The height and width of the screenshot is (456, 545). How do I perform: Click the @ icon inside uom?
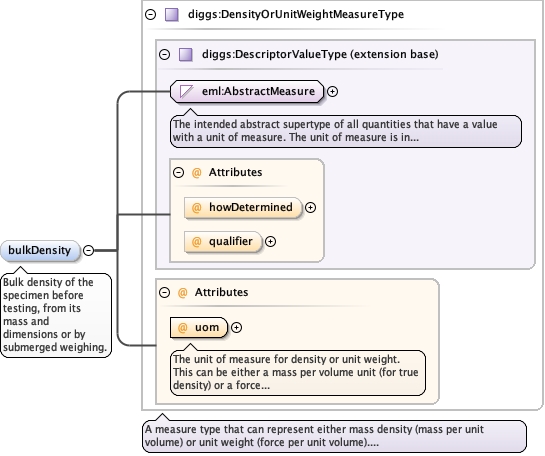(182, 327)
